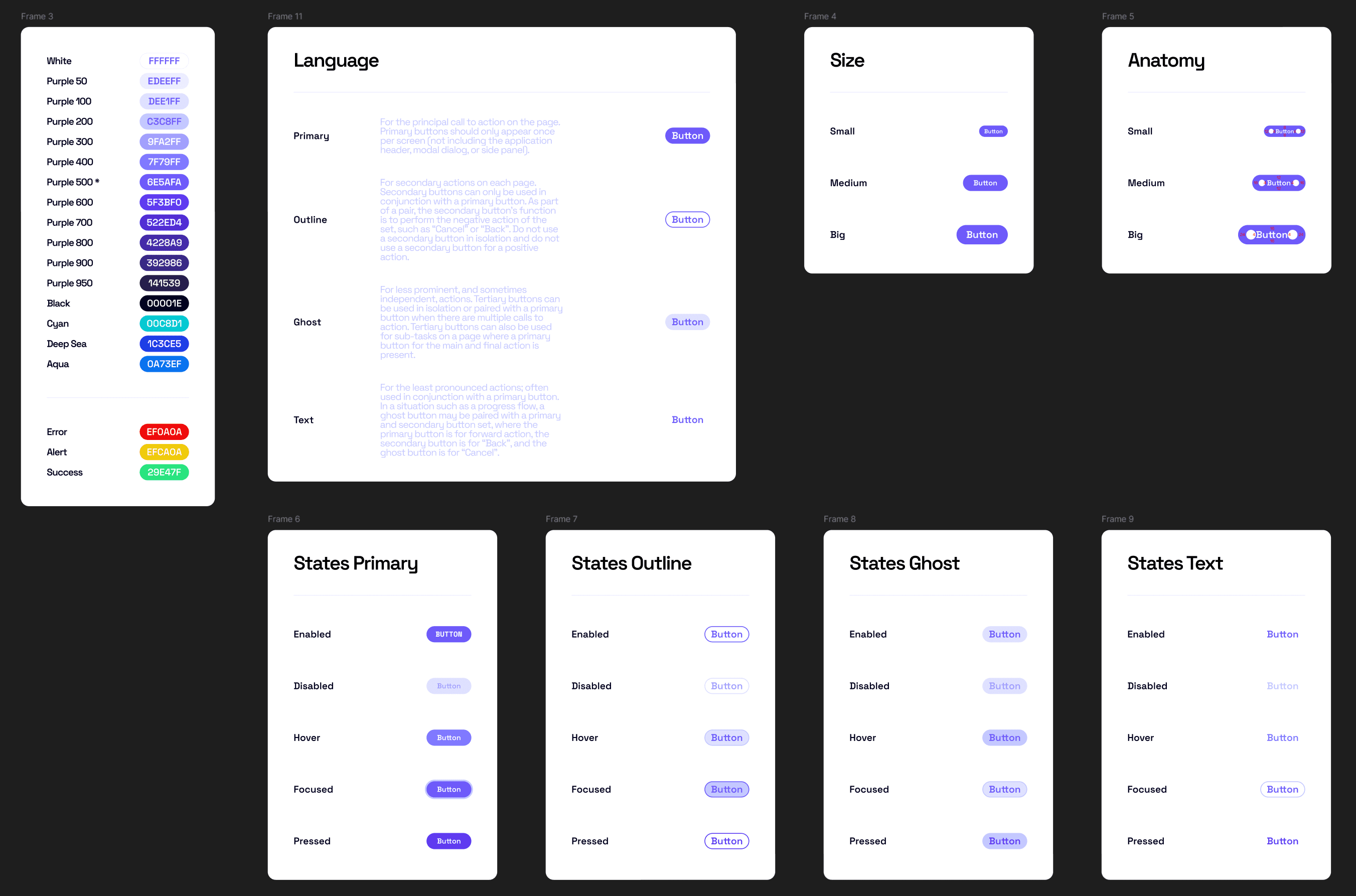This screenshot has height=896, width=1356.
Task: Select the Frame 6 label
Action: [x=283, y=519]
